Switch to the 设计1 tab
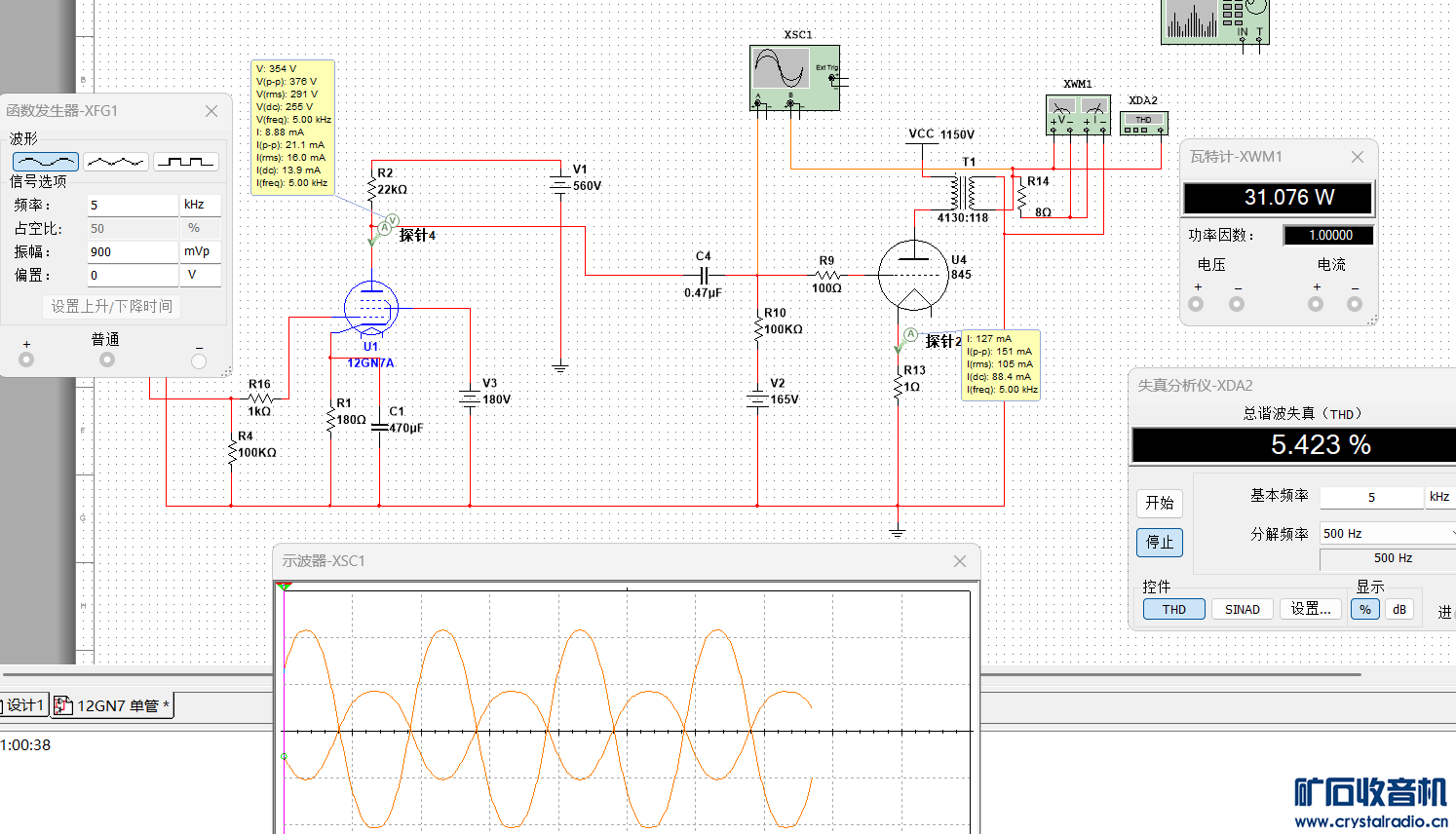The image size is (1456, 834). pos(24,705)
